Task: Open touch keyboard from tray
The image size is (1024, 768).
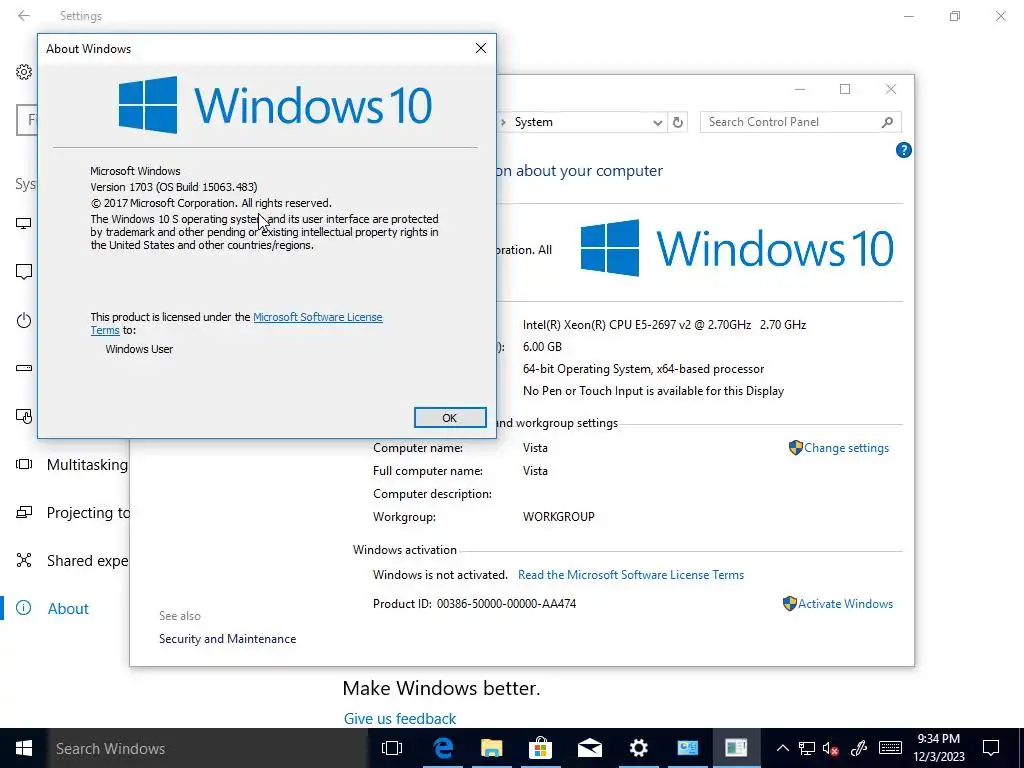Action: [x=889, y=748]
